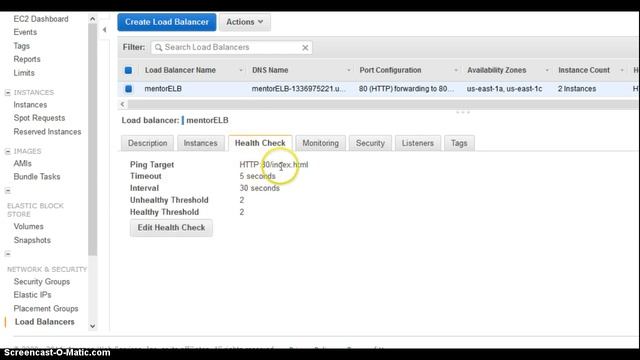Open DNS Name column sort arrow
Image resolution: width=640 pixels, height=360 pixels.
click(349, 71)
